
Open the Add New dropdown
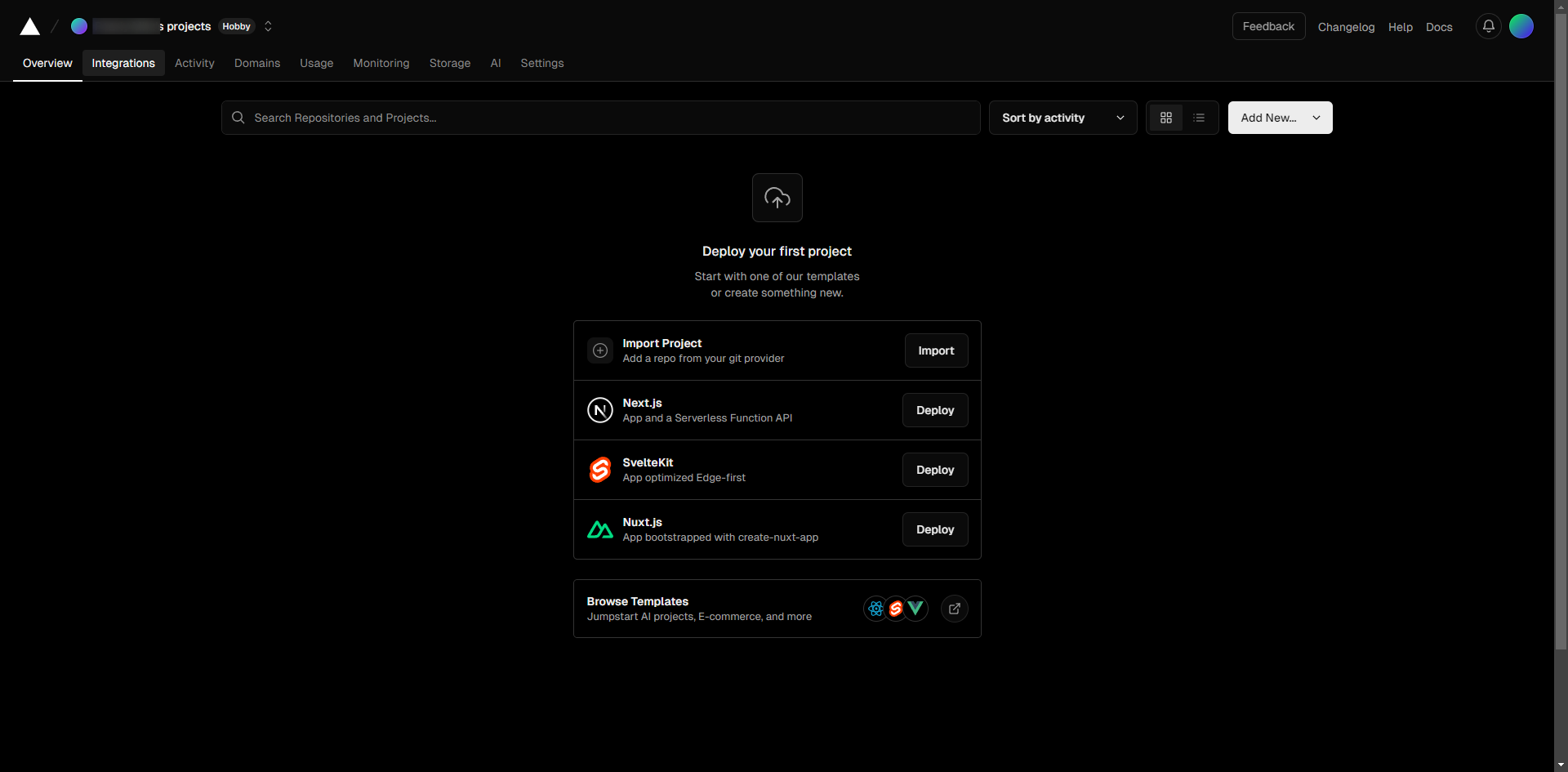click(1280, 118)
